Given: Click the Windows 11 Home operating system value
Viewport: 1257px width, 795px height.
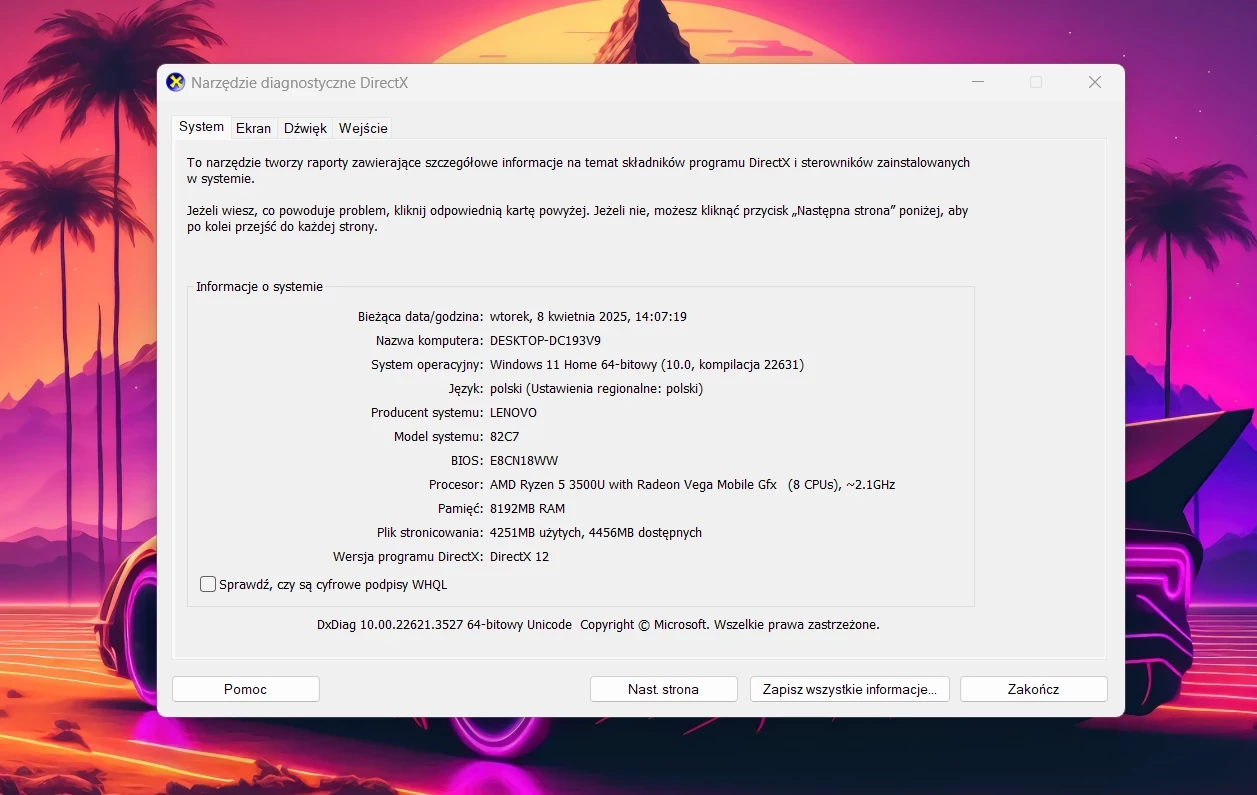Looking at the screenshot, I should click(647, 365).
